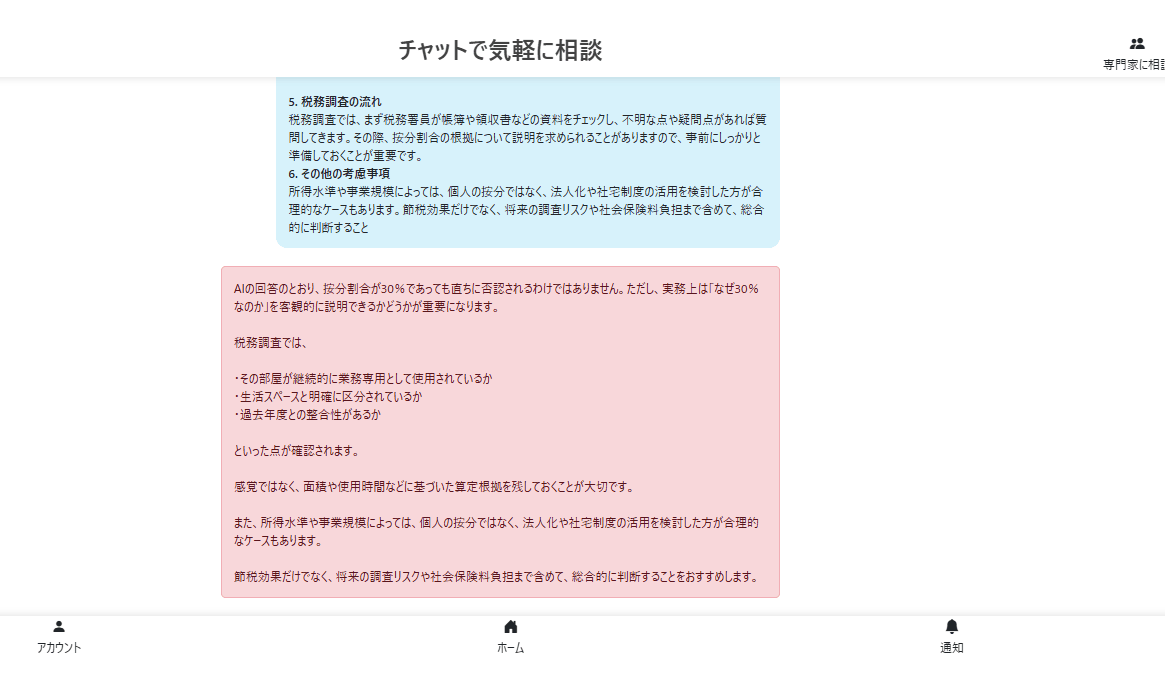Screen dimensions: 1165x700
Task: Click last line 節税効果だけでなく in pink reply
Action: click(x=497, y=577)
